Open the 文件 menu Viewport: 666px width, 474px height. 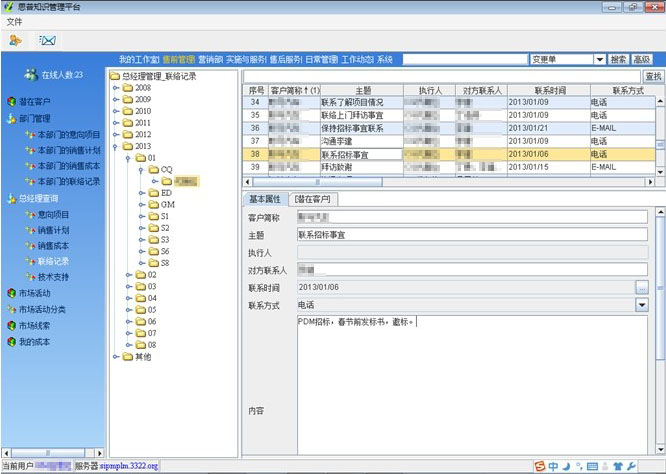click(14, 21)
